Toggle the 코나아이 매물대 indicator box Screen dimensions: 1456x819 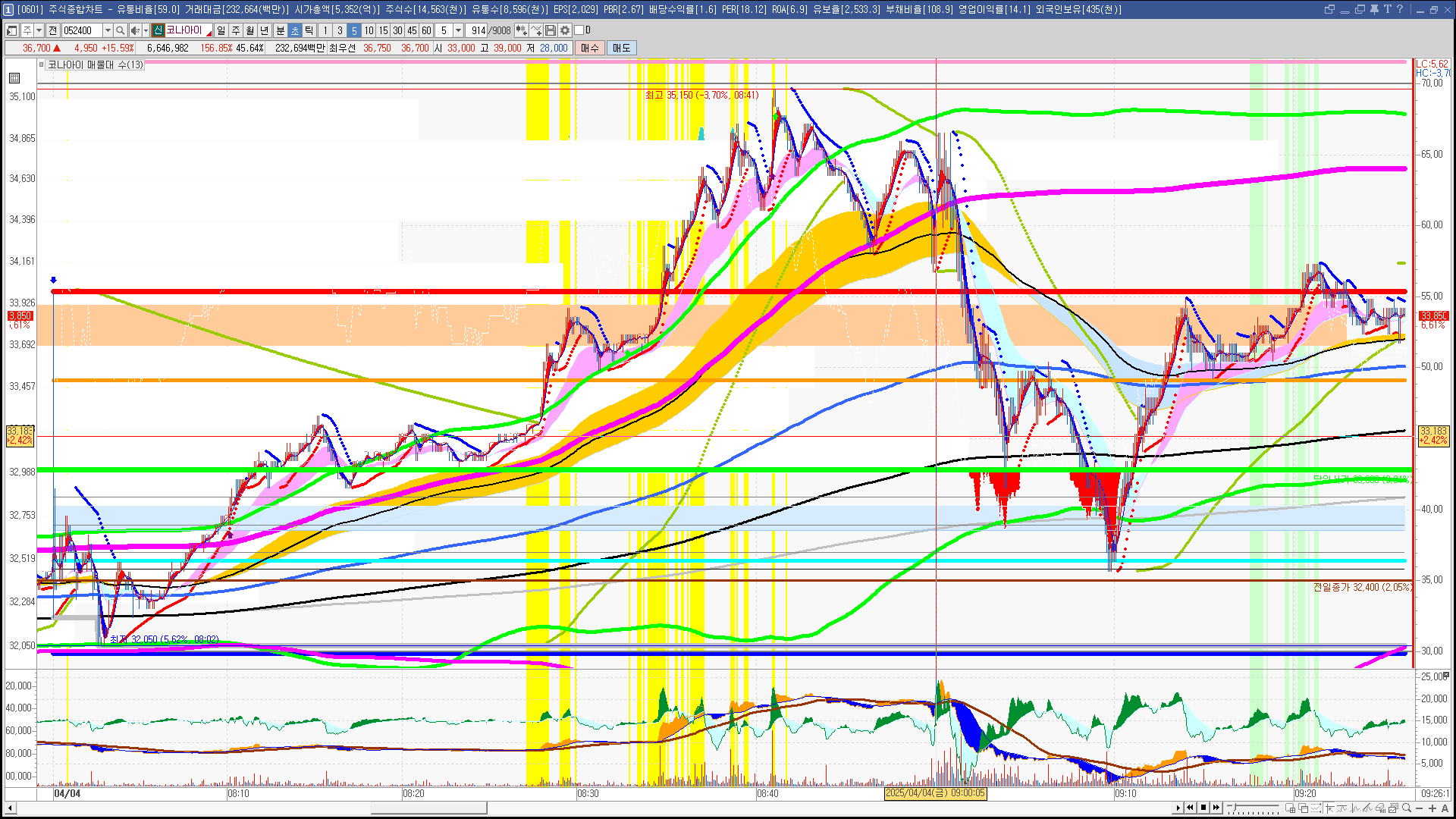pyautogui.click(x=42, y=65)
